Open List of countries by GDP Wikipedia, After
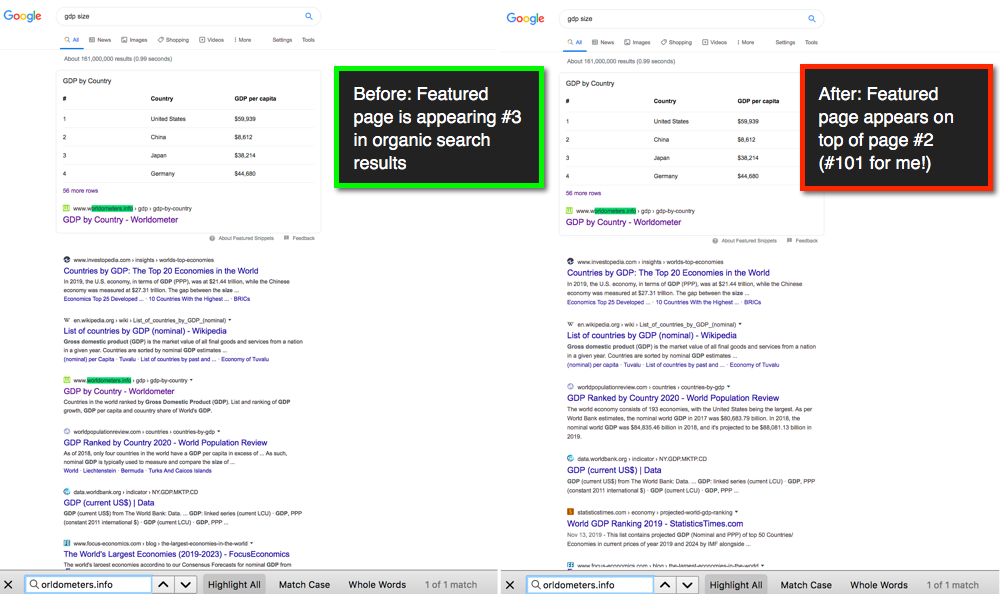Image resolution: width=1000 pixels, height=594 pixels. (652, 335)
